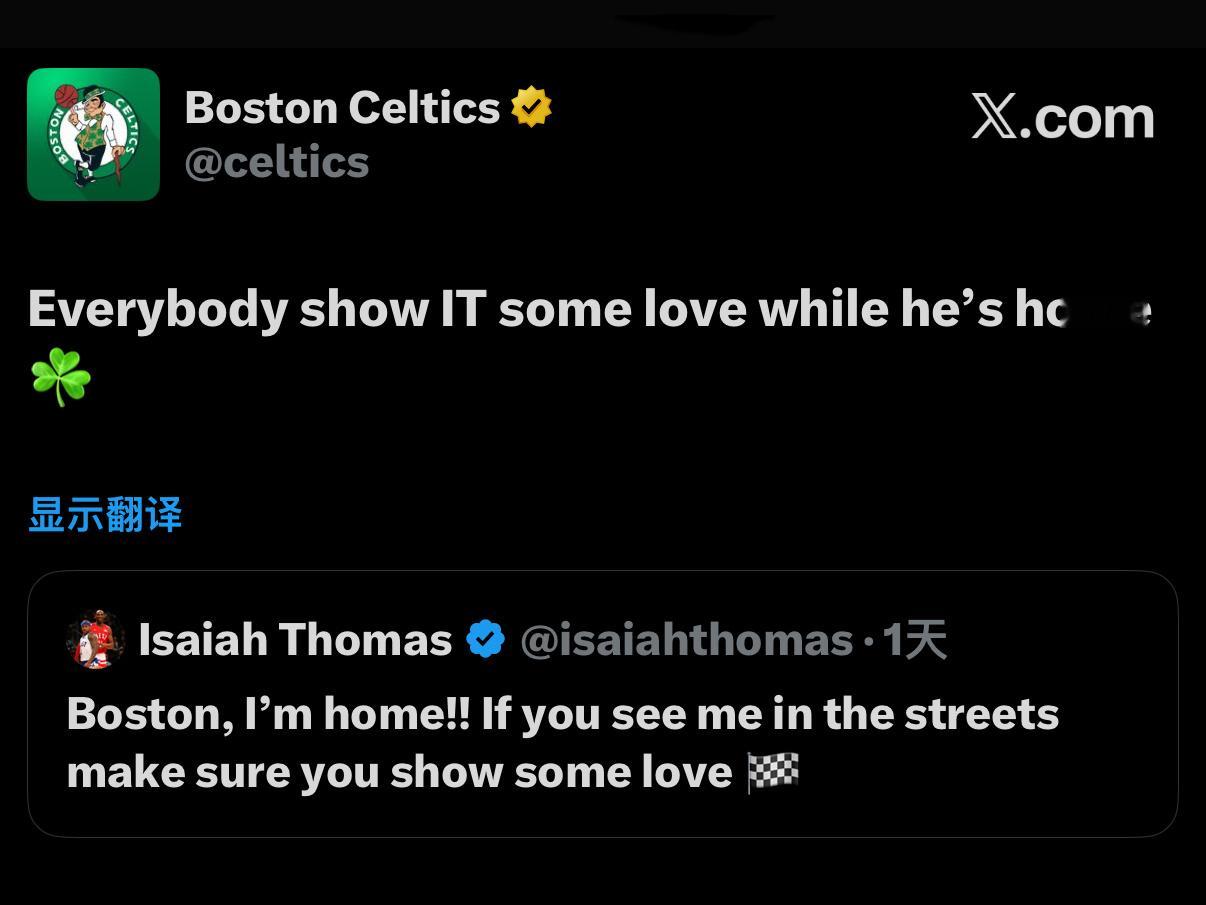Select the Boston Celtics display name
Screen dimensions: 1206x905
(340, 105)
